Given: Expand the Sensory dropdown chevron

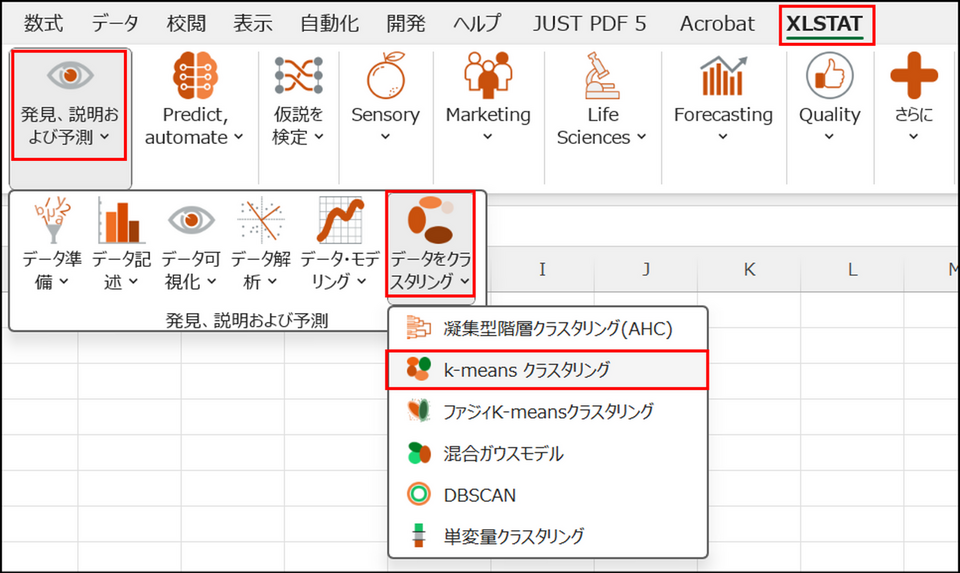Looking at the screenshot, I should [385, 137].
